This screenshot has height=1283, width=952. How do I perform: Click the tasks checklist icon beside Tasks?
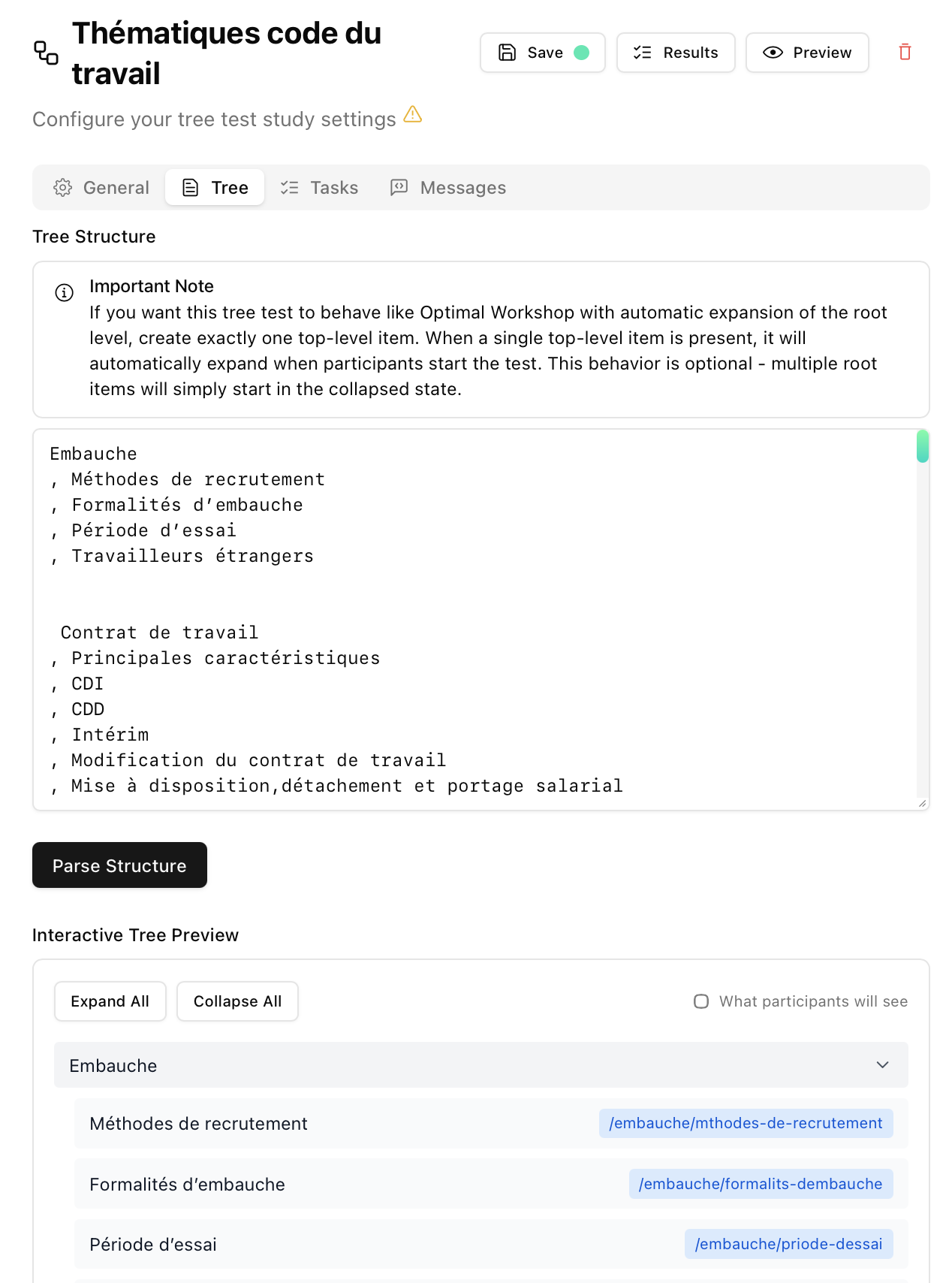tap(289, 187)
